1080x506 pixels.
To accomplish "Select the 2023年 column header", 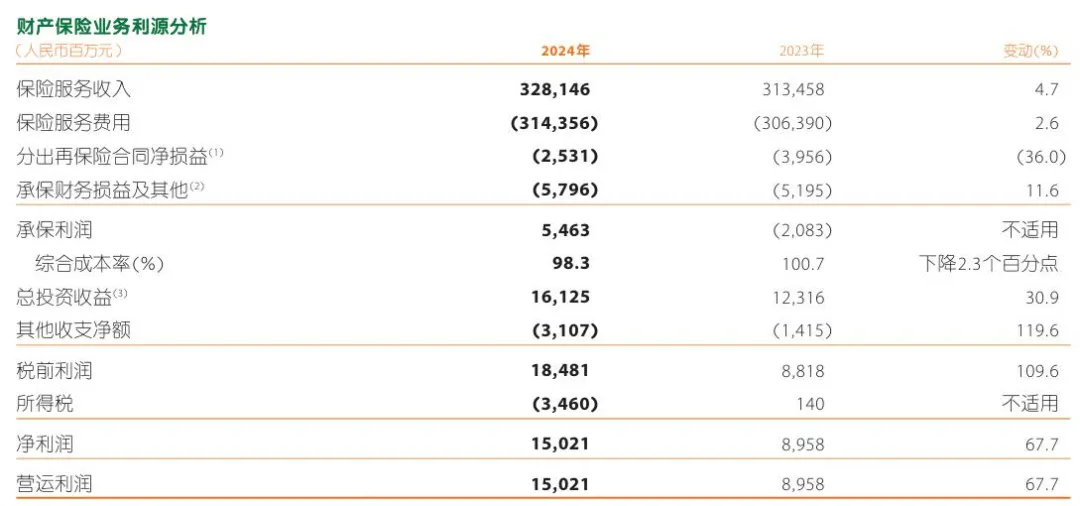I will tap(801, 50).
